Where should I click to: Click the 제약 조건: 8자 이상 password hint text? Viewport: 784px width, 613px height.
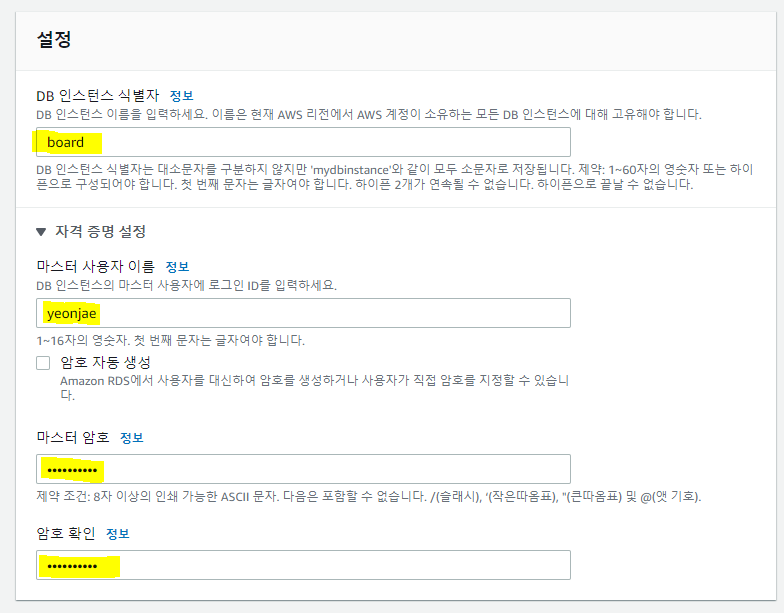369,496
